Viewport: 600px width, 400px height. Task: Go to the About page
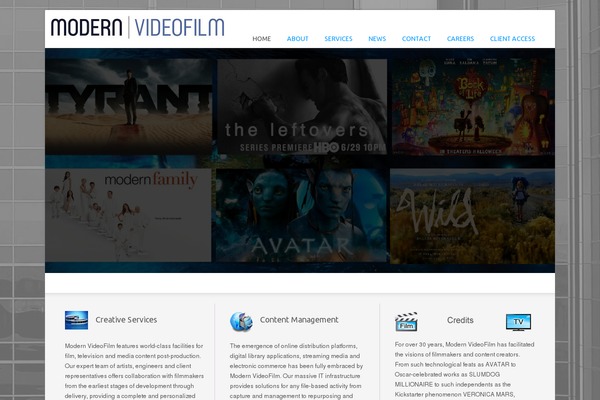[297, 39]
